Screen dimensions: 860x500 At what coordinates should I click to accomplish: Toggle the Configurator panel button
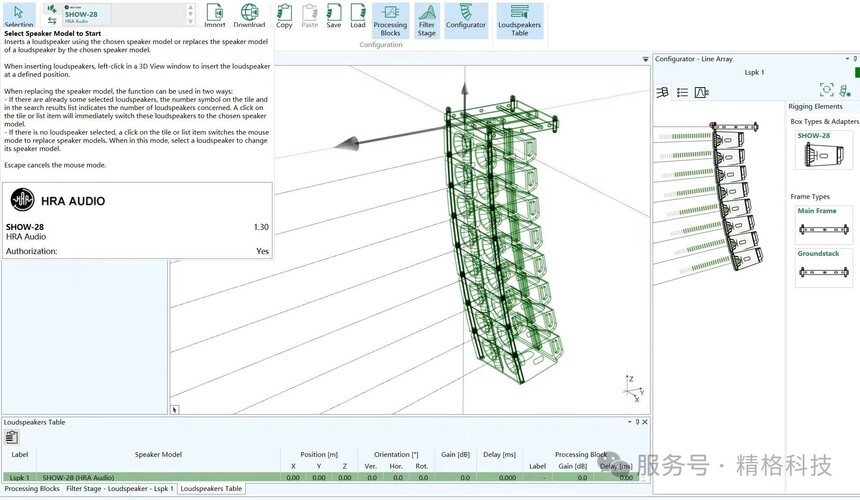(x=465, y=18)
